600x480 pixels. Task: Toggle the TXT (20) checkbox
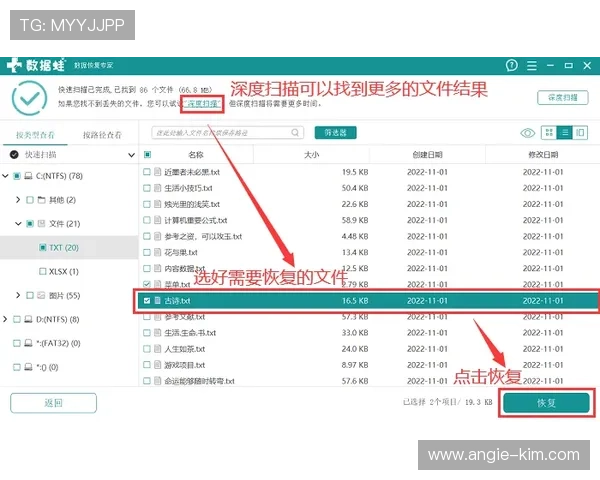(43, 248)
